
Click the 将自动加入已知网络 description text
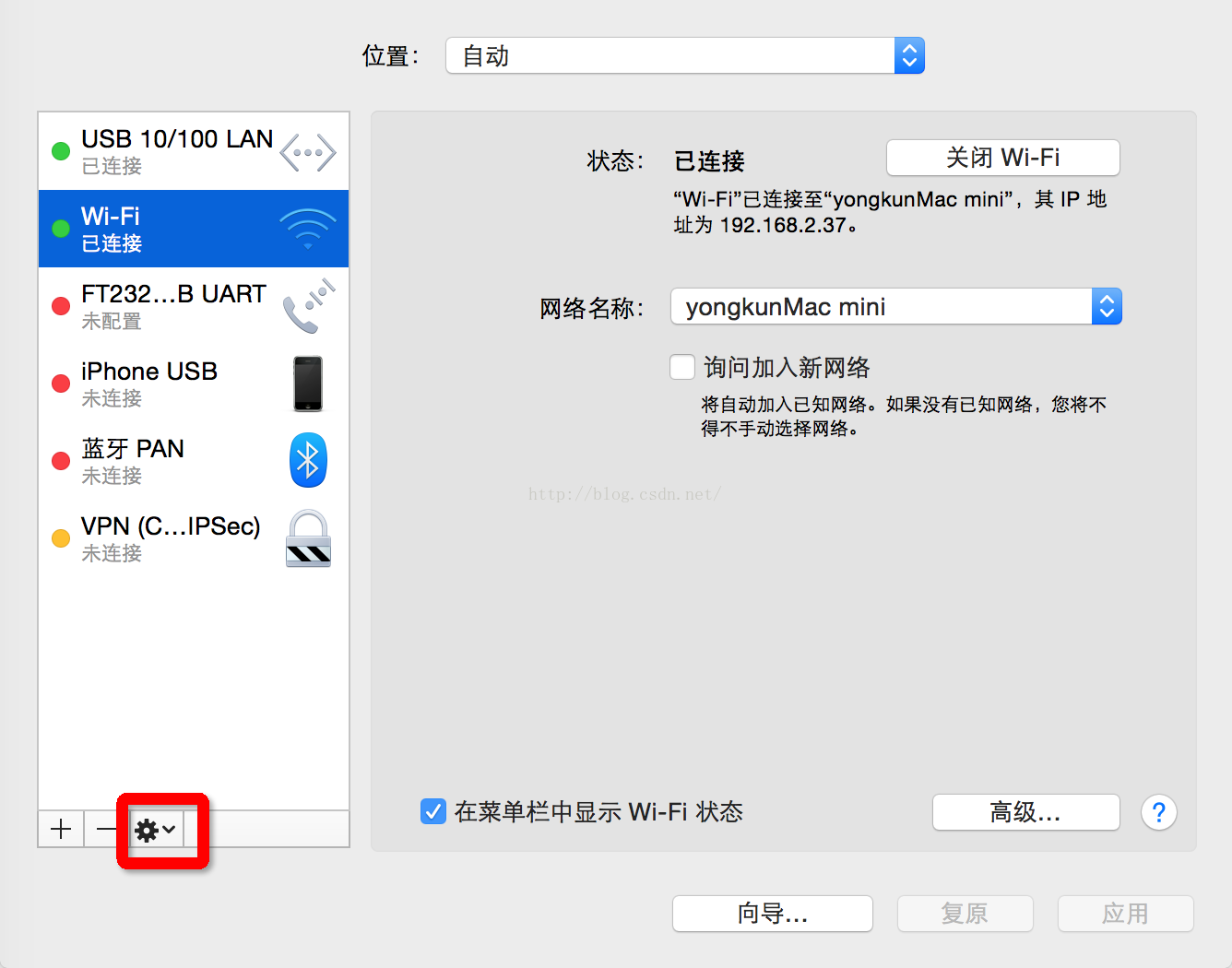tap(904, 417)
